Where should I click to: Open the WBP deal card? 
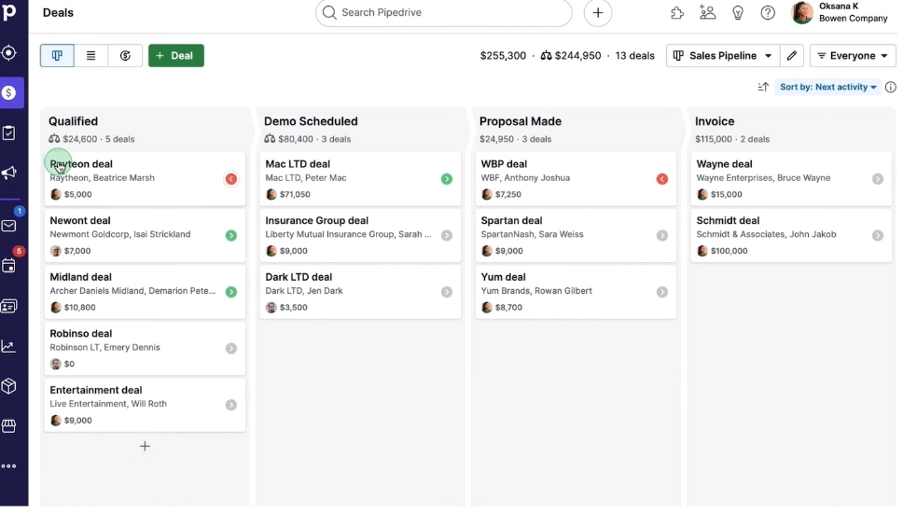tap(576, 179)
